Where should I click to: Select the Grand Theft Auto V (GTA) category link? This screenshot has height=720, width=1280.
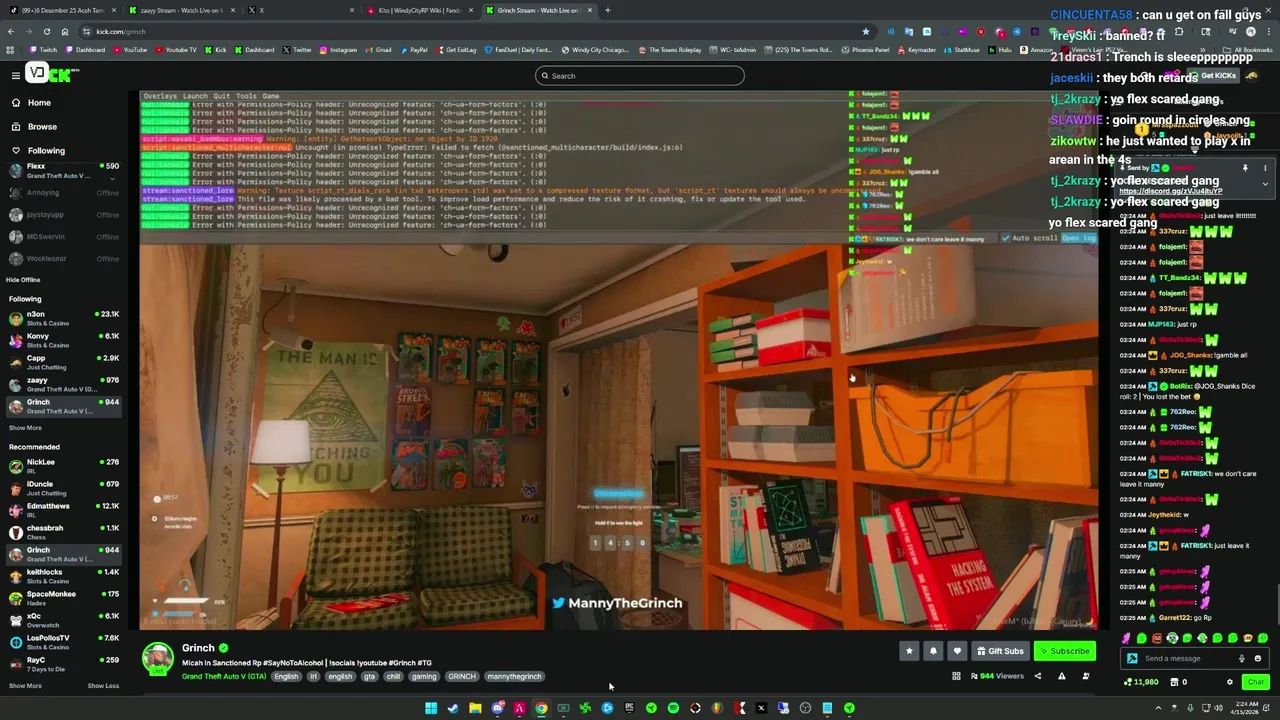point(224,676)
